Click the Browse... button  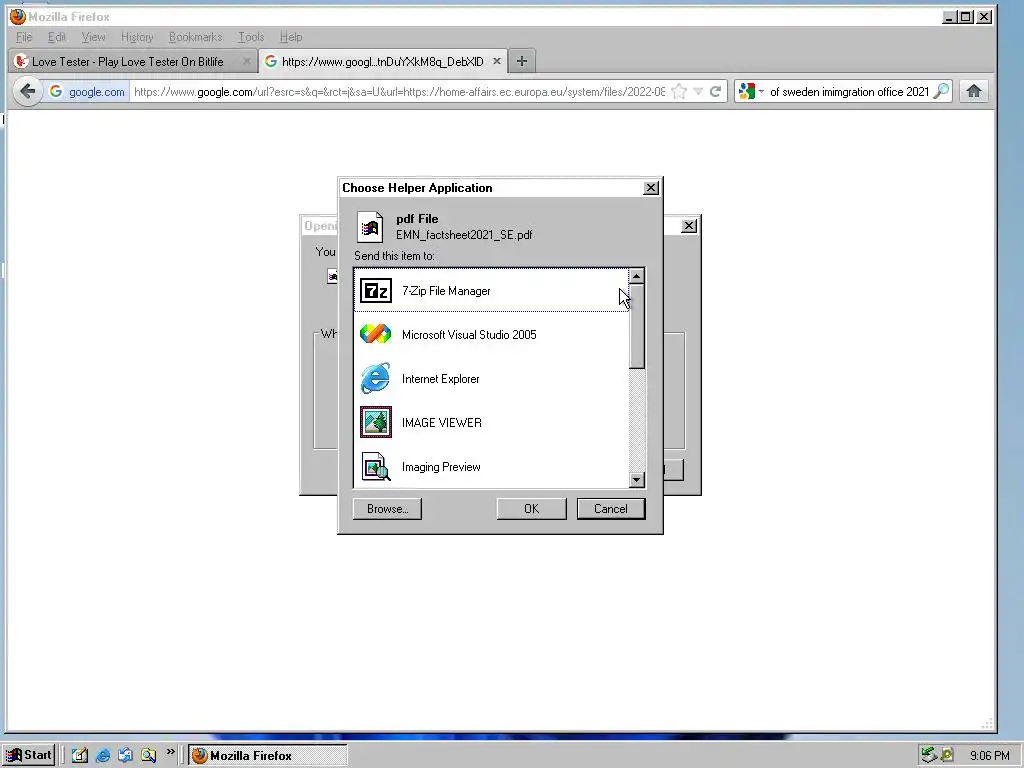(x=387, y=509)
